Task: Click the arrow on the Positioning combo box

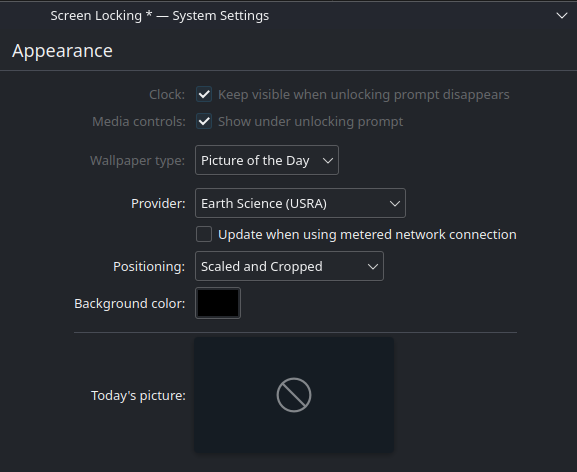Action: (372, 266)
